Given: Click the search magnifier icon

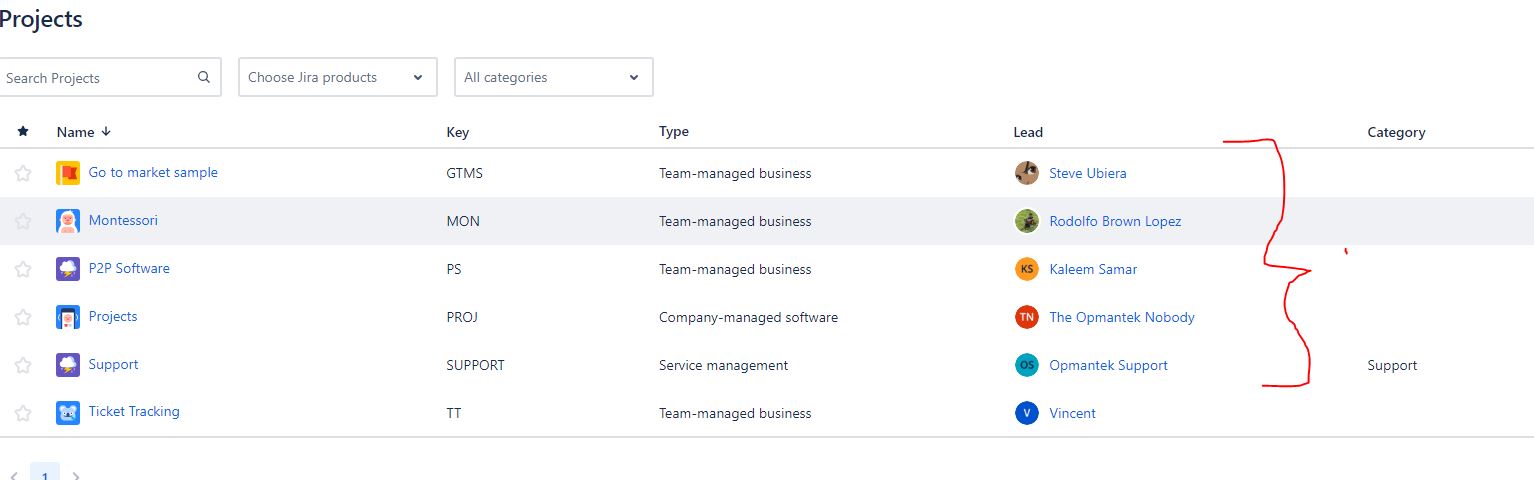Looking at the screenshot, I should point(204,77).
